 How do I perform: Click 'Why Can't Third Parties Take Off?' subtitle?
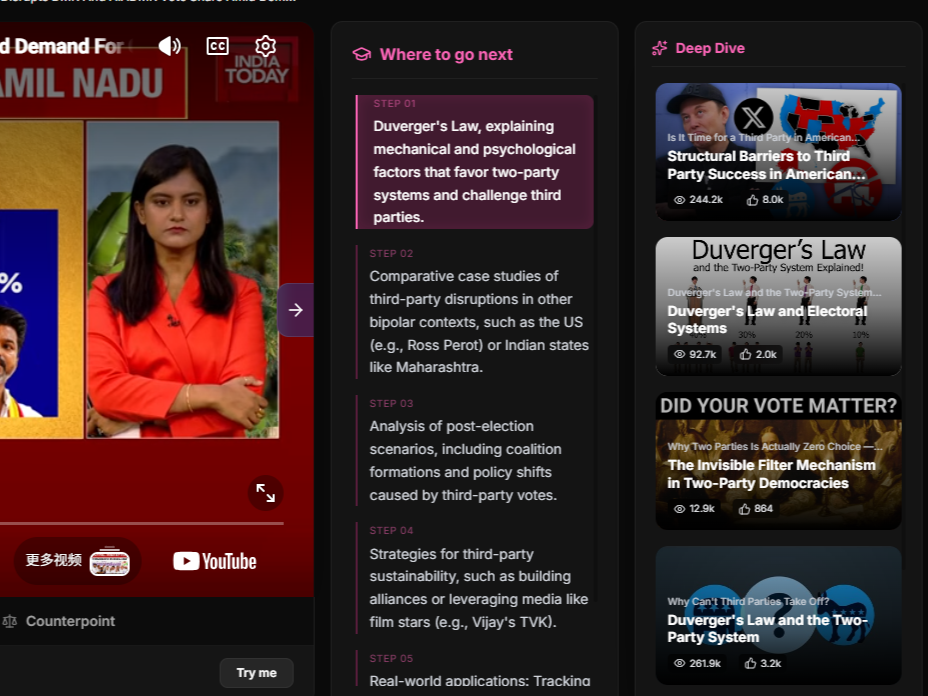pyautogui.click(x=748, y=601)
